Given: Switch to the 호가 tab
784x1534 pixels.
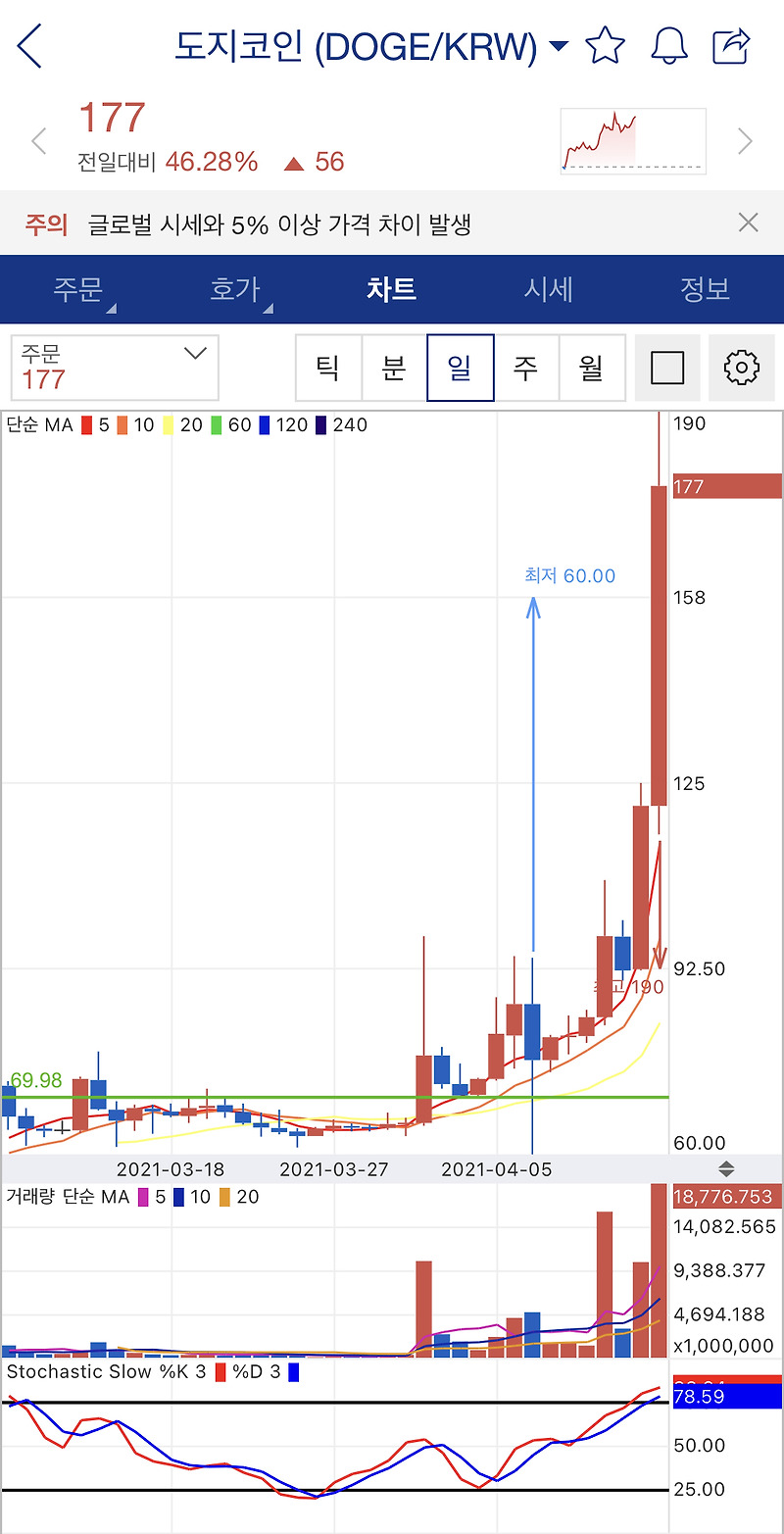Looking at the screenshot, I should click(x=235, y=289).
